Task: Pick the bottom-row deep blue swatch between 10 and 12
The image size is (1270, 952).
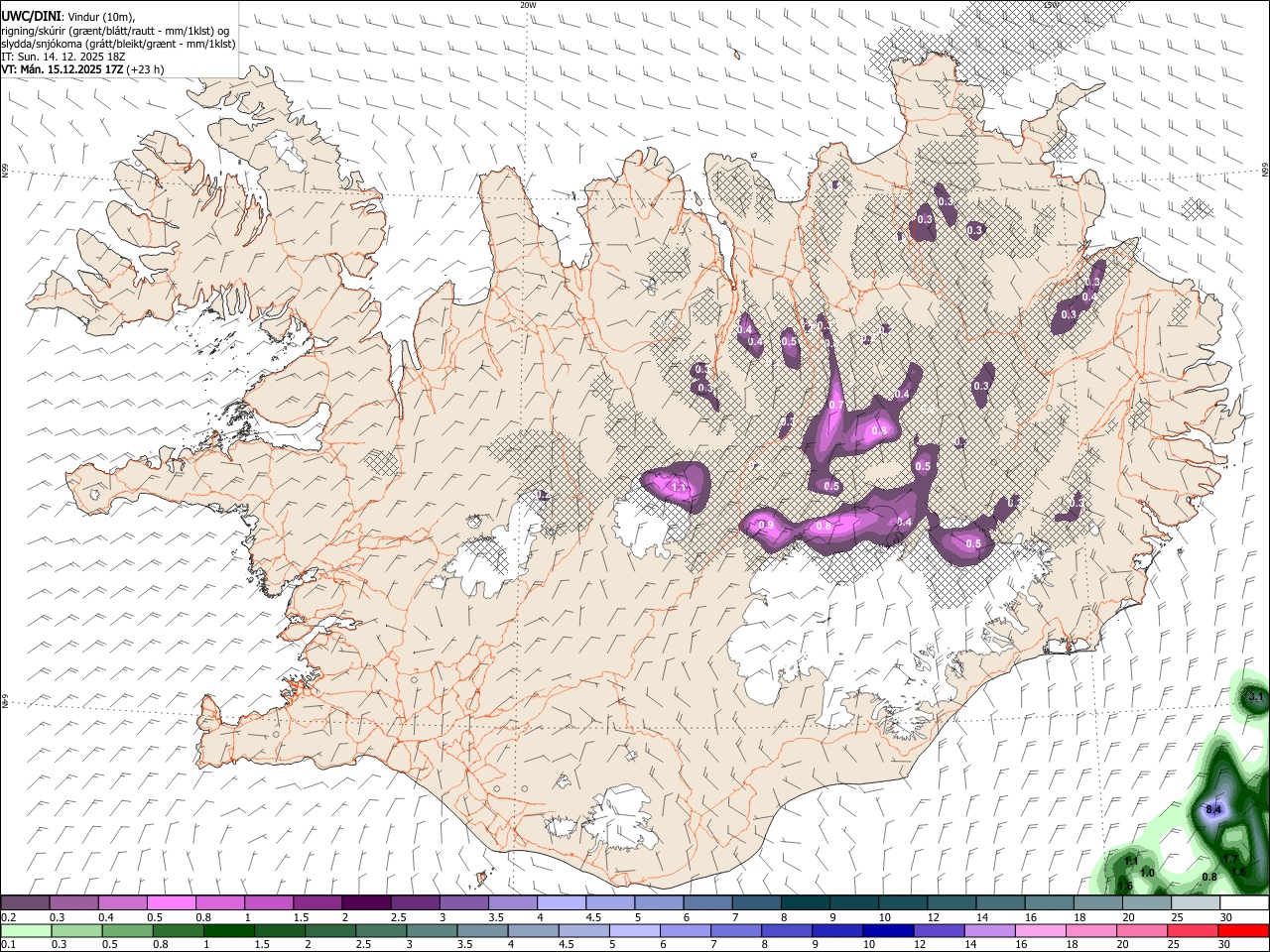Action: (x=887, y=930)
